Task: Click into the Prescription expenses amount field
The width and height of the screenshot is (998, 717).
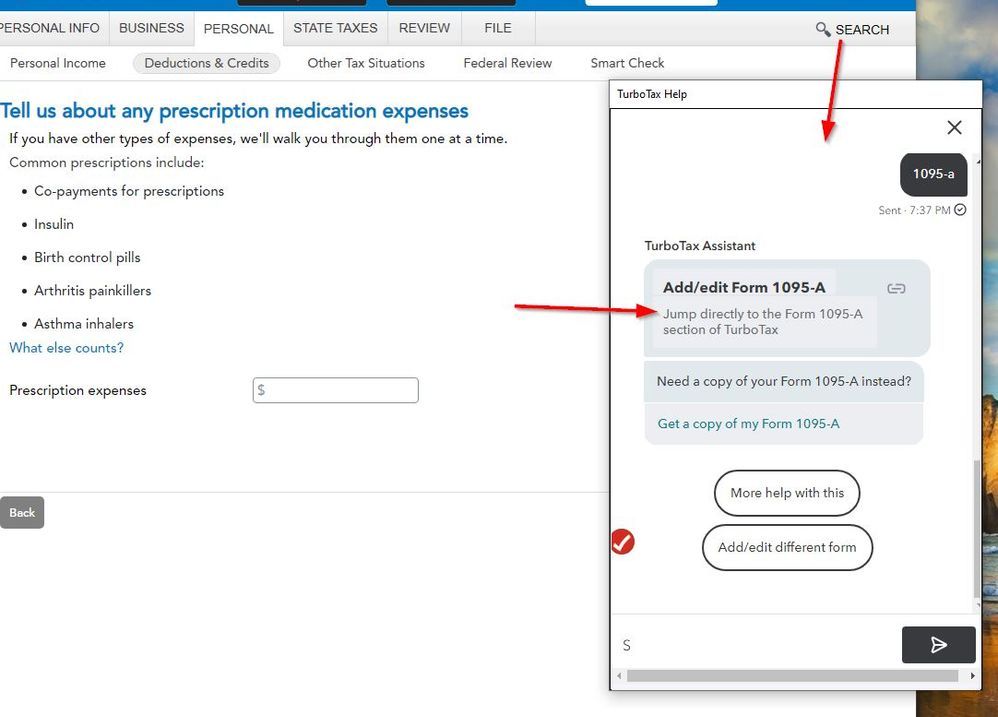Action: pyautogui.click(x=335, y=390)
